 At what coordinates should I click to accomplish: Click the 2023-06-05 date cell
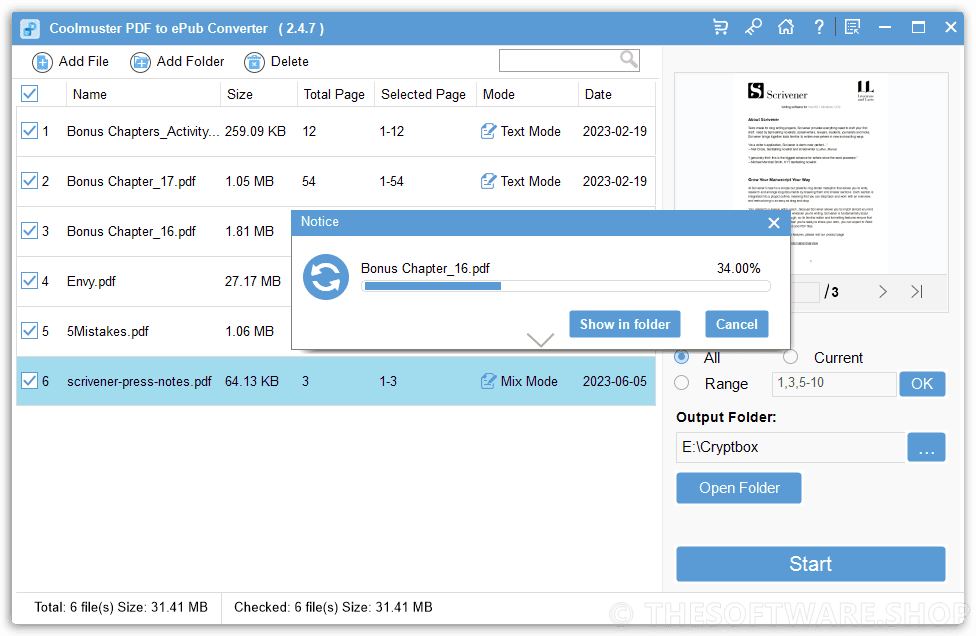614,381
